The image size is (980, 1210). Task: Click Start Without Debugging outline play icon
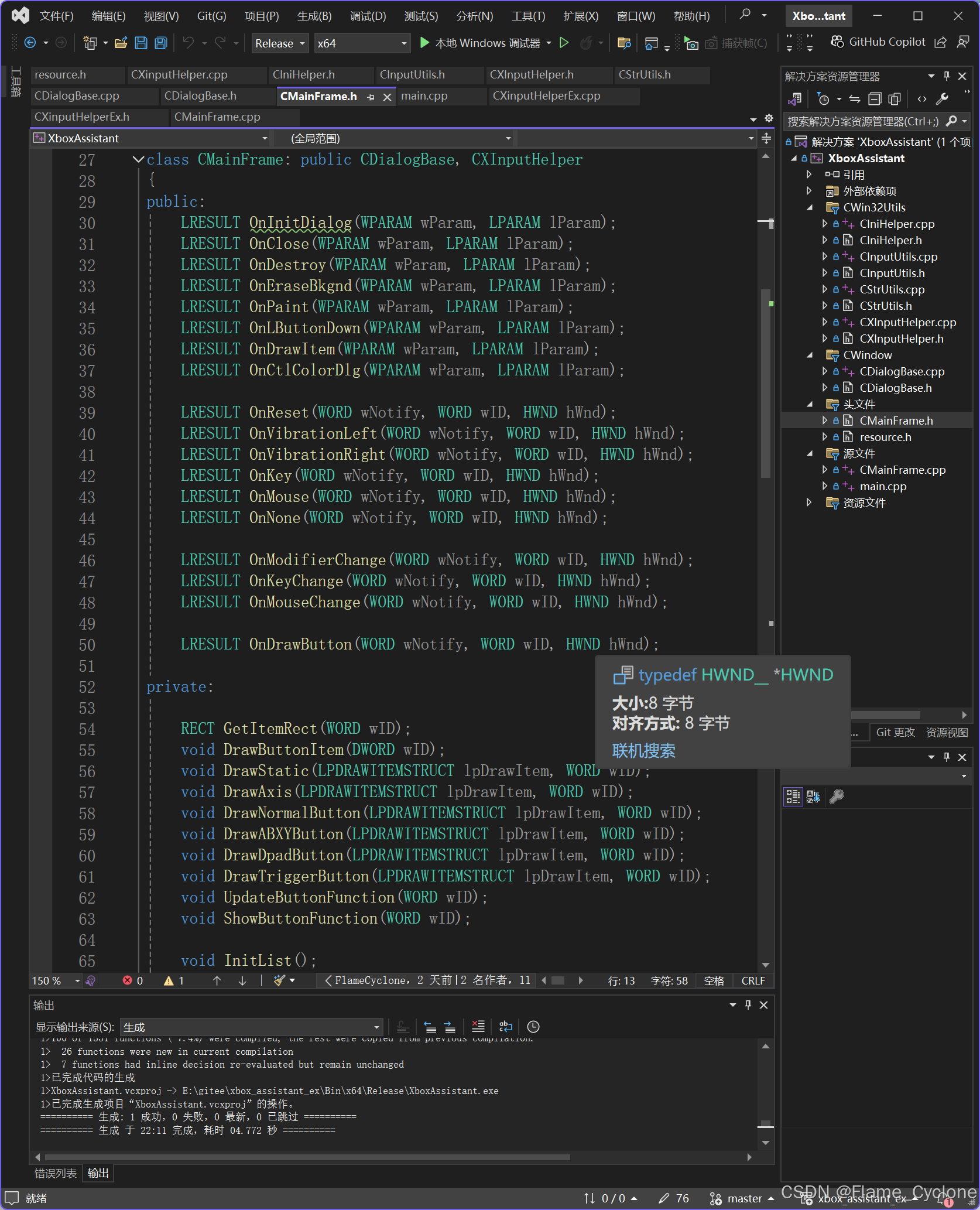(x=564, y=43)
